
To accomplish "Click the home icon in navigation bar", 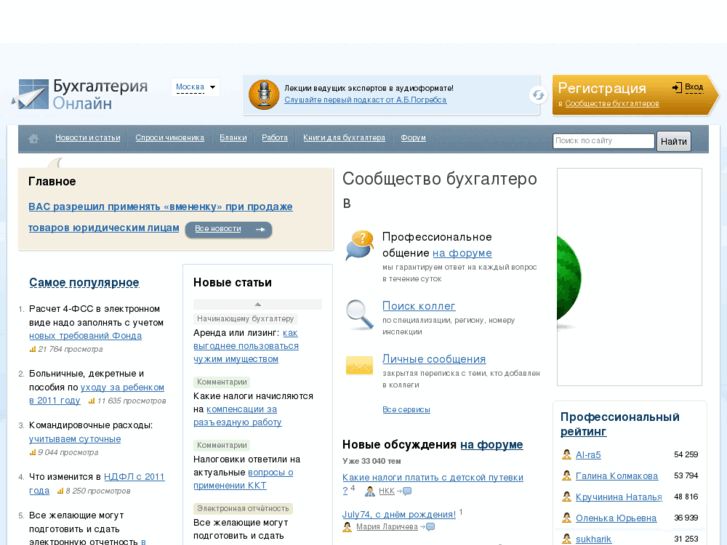I will point(34,138).
